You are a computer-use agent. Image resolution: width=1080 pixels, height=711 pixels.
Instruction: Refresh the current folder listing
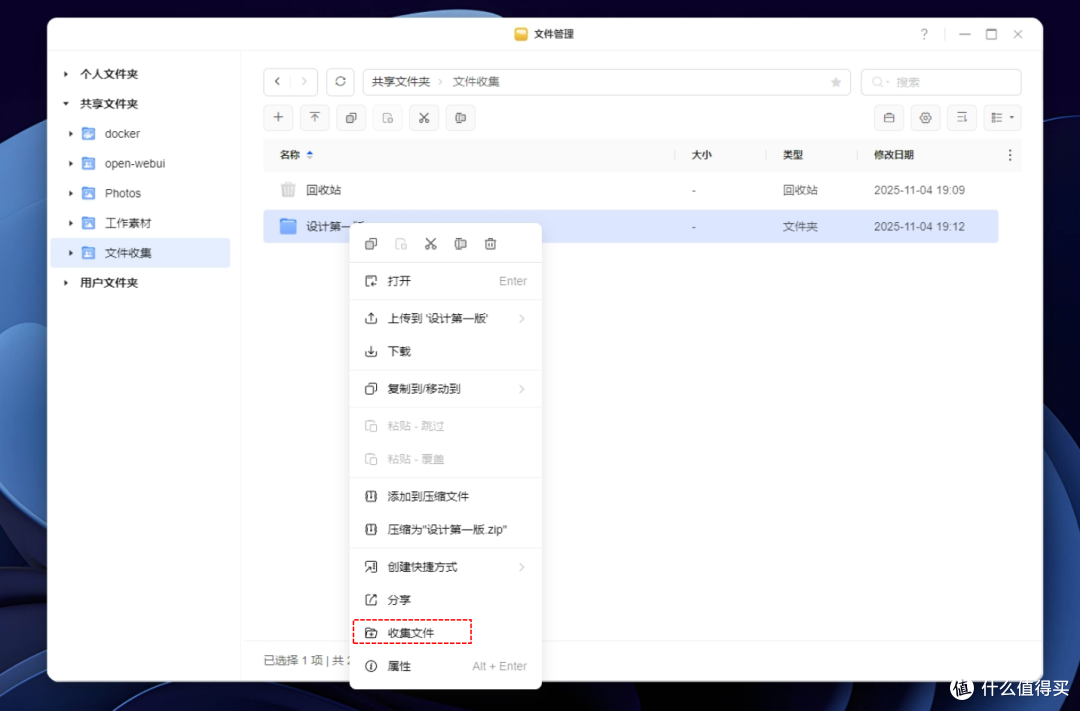point(340,82)
